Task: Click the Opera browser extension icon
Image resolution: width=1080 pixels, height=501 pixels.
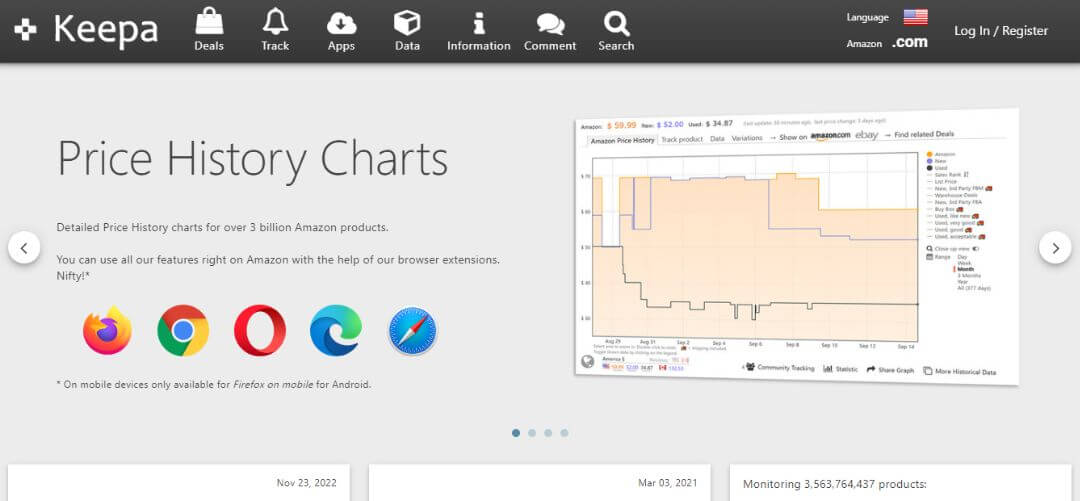Action: [260, 330]
